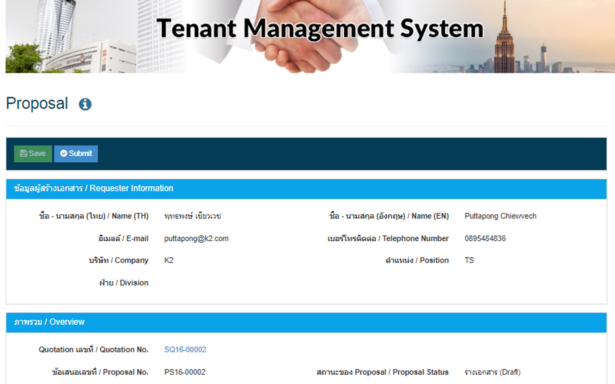Click the green Save button
Screen dimensions: 615x384
(x=33, y=153)
